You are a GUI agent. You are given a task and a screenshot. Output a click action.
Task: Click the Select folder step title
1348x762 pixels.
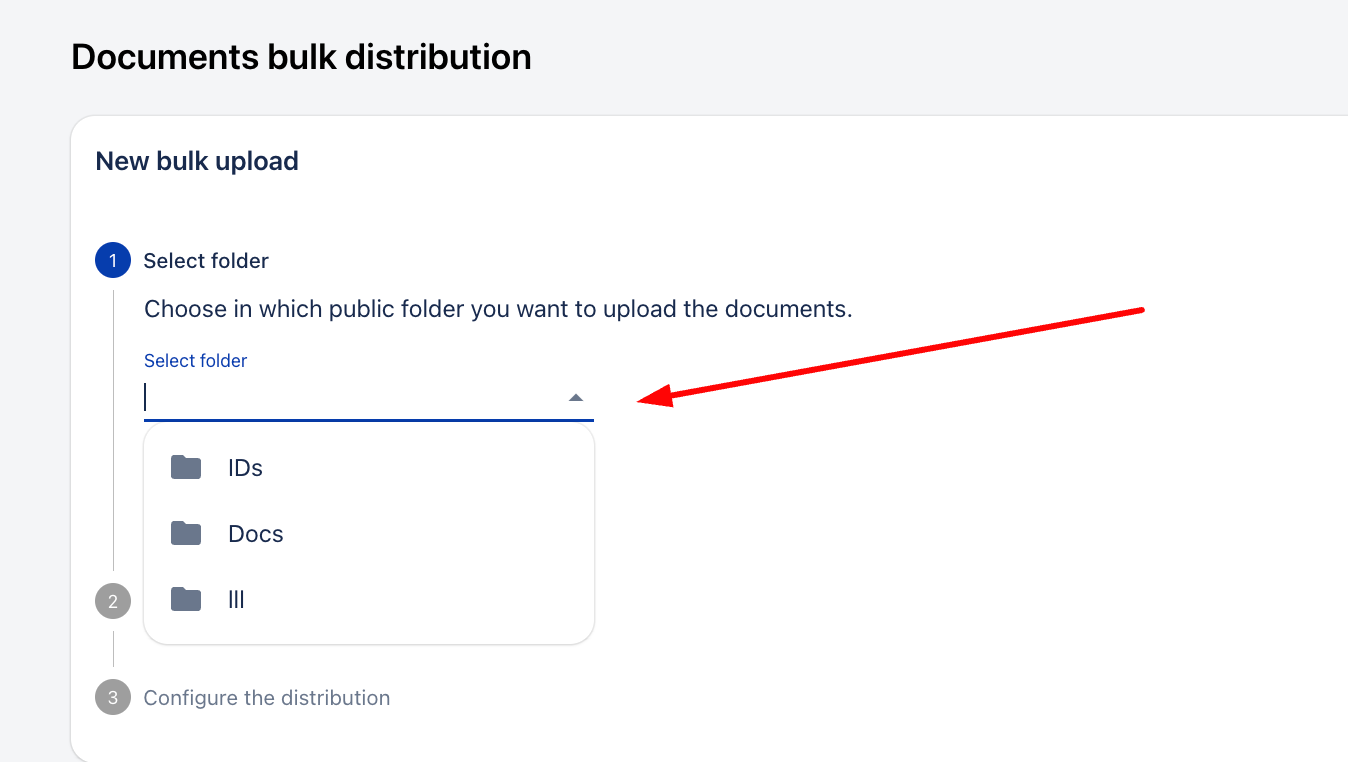(206, 261)
